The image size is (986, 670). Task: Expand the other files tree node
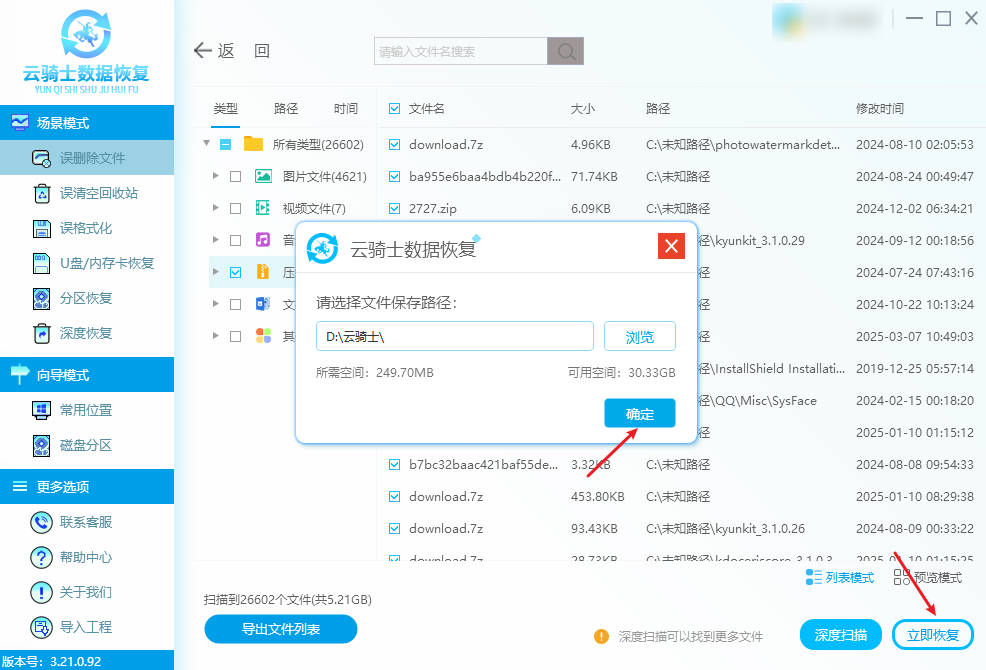tap(216, 336)
